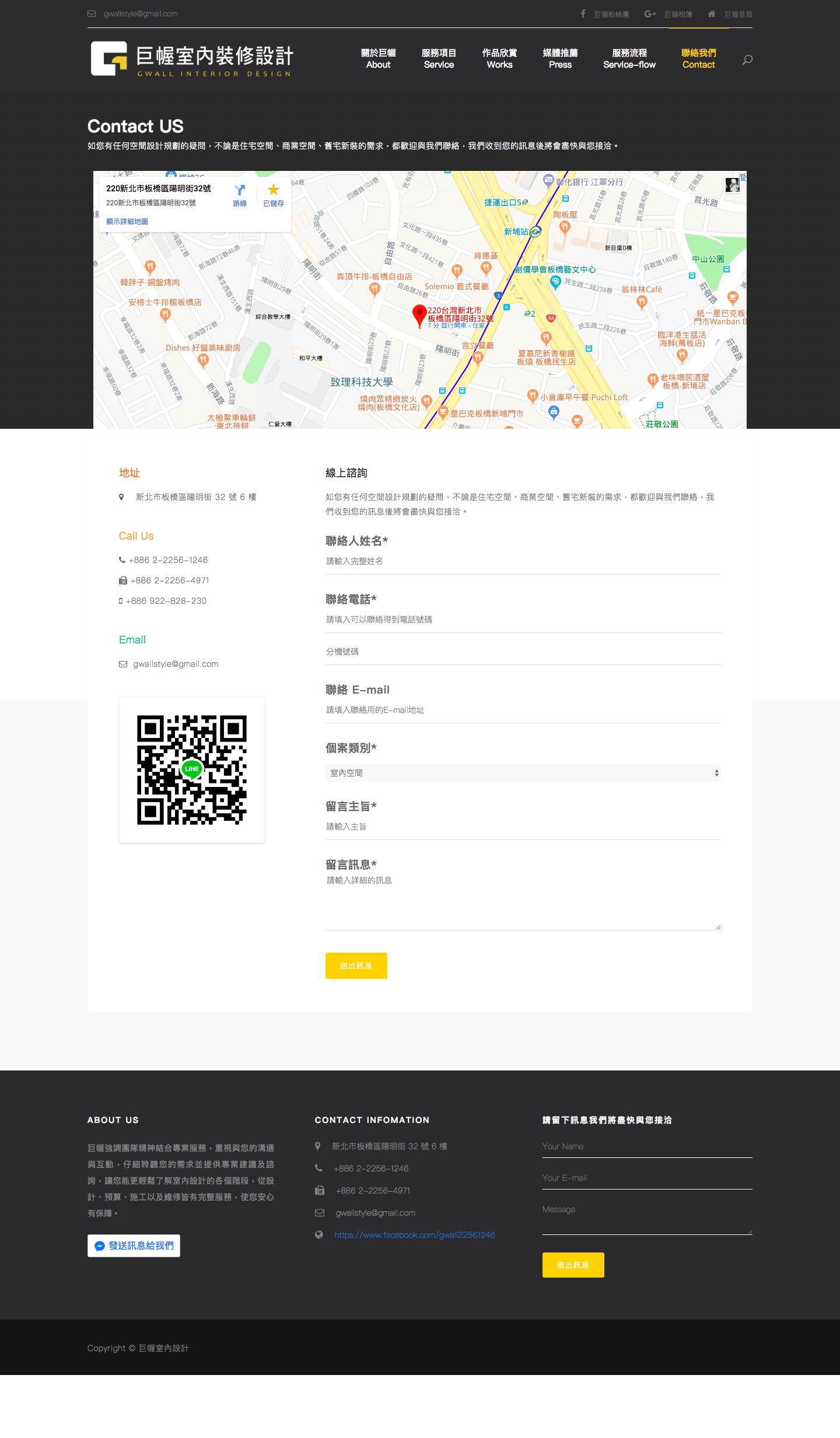Go to the Works menu page
840x1438 pixels.
point(499,59)
